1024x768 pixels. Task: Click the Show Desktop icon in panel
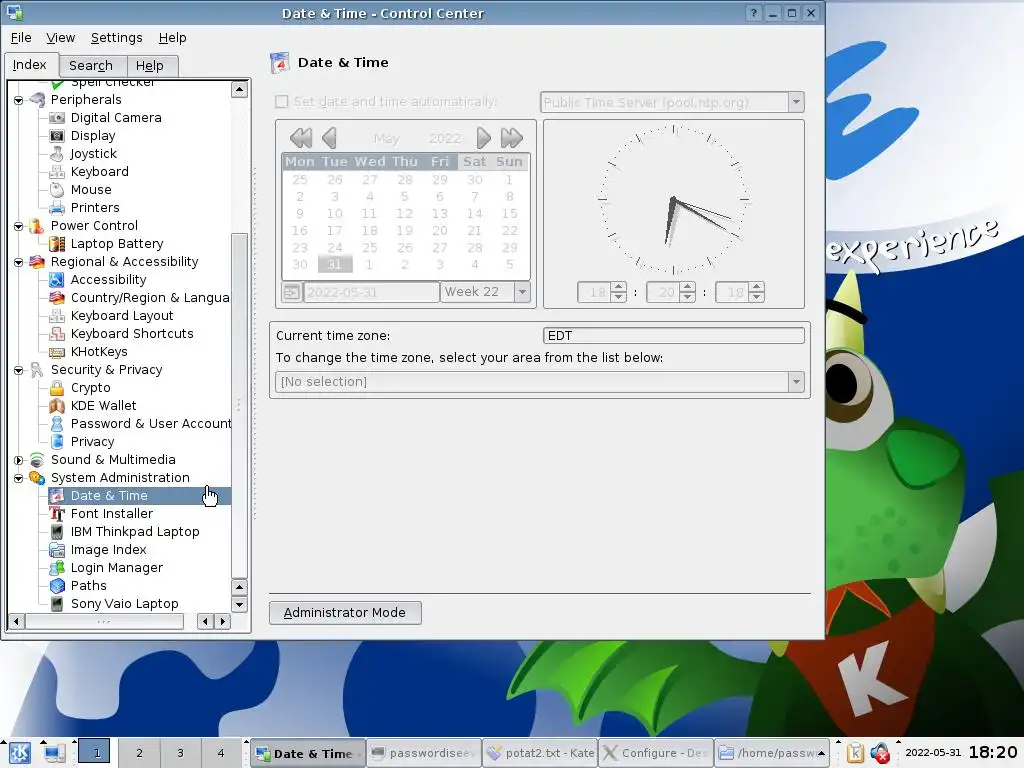pos(54,753)
